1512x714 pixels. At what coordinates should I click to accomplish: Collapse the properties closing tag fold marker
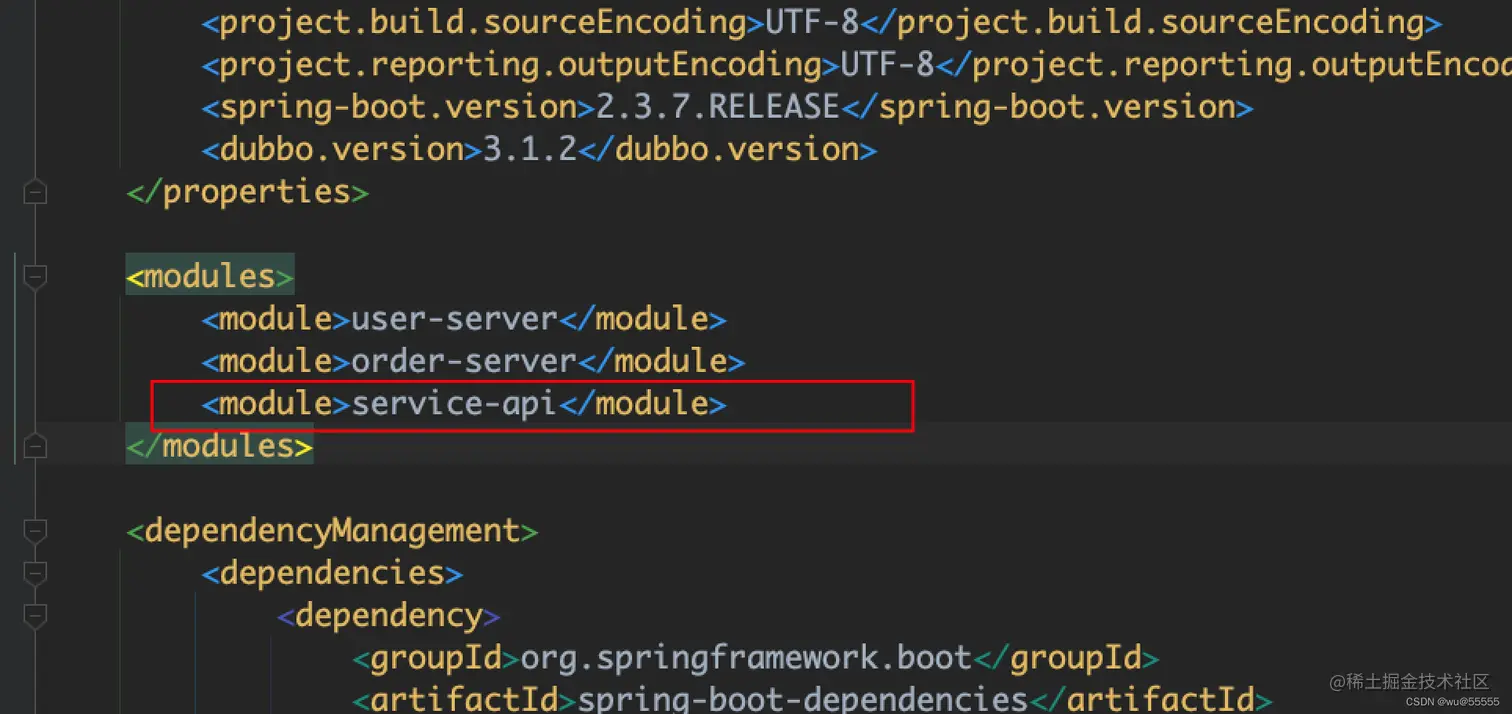pyautogui.click(x=35, y=191)
